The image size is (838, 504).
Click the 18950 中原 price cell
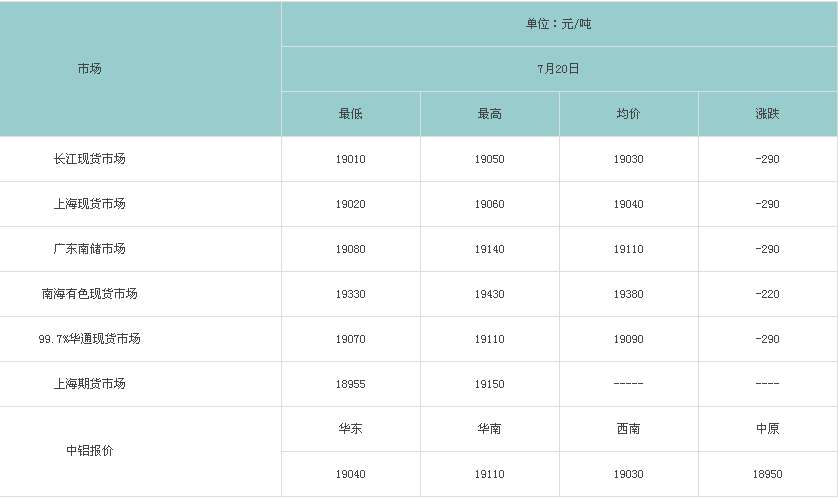pyautogui.click(x=767, y=475)
